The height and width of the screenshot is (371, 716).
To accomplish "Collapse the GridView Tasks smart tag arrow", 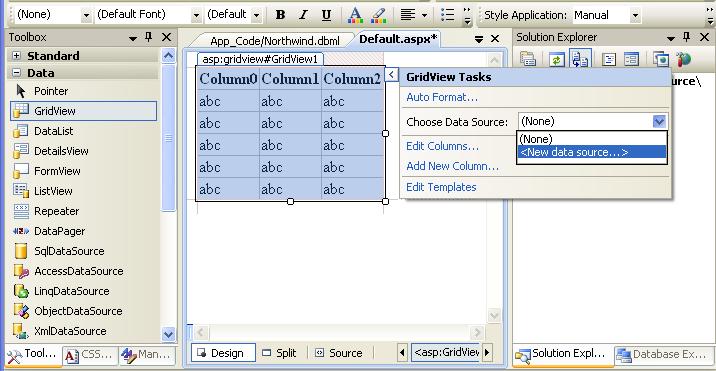I will (x=391, y=74).
